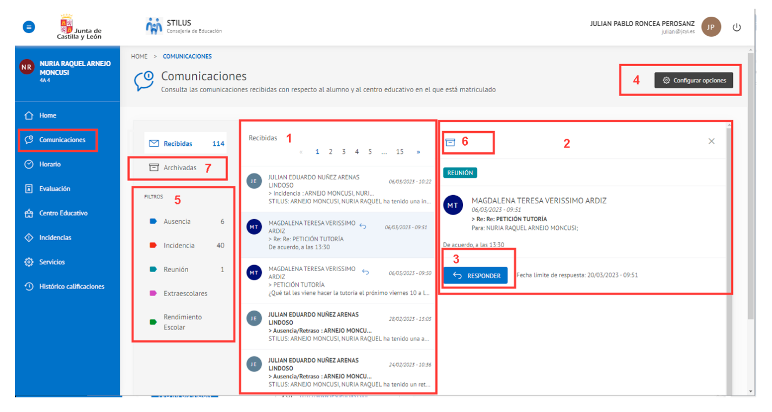Screen dimensions: 772x412
Task: Open Horario clock icon in sidebar
Action: [29, 164]
